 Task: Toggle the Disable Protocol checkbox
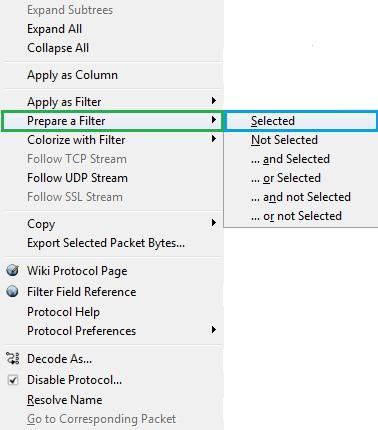point(13,380)
